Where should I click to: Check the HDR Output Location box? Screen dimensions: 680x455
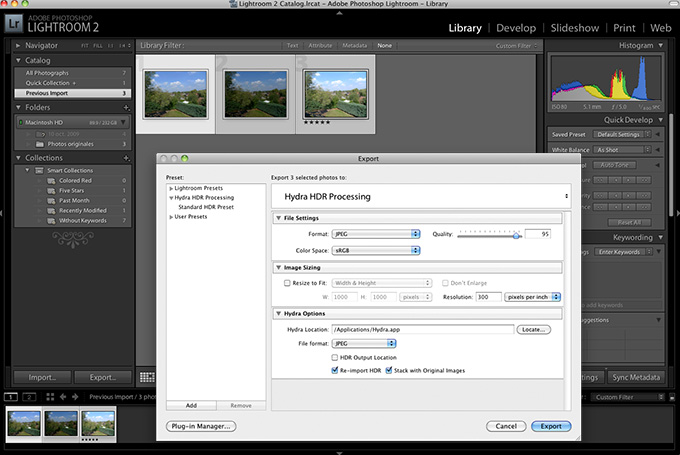[335, 357]
